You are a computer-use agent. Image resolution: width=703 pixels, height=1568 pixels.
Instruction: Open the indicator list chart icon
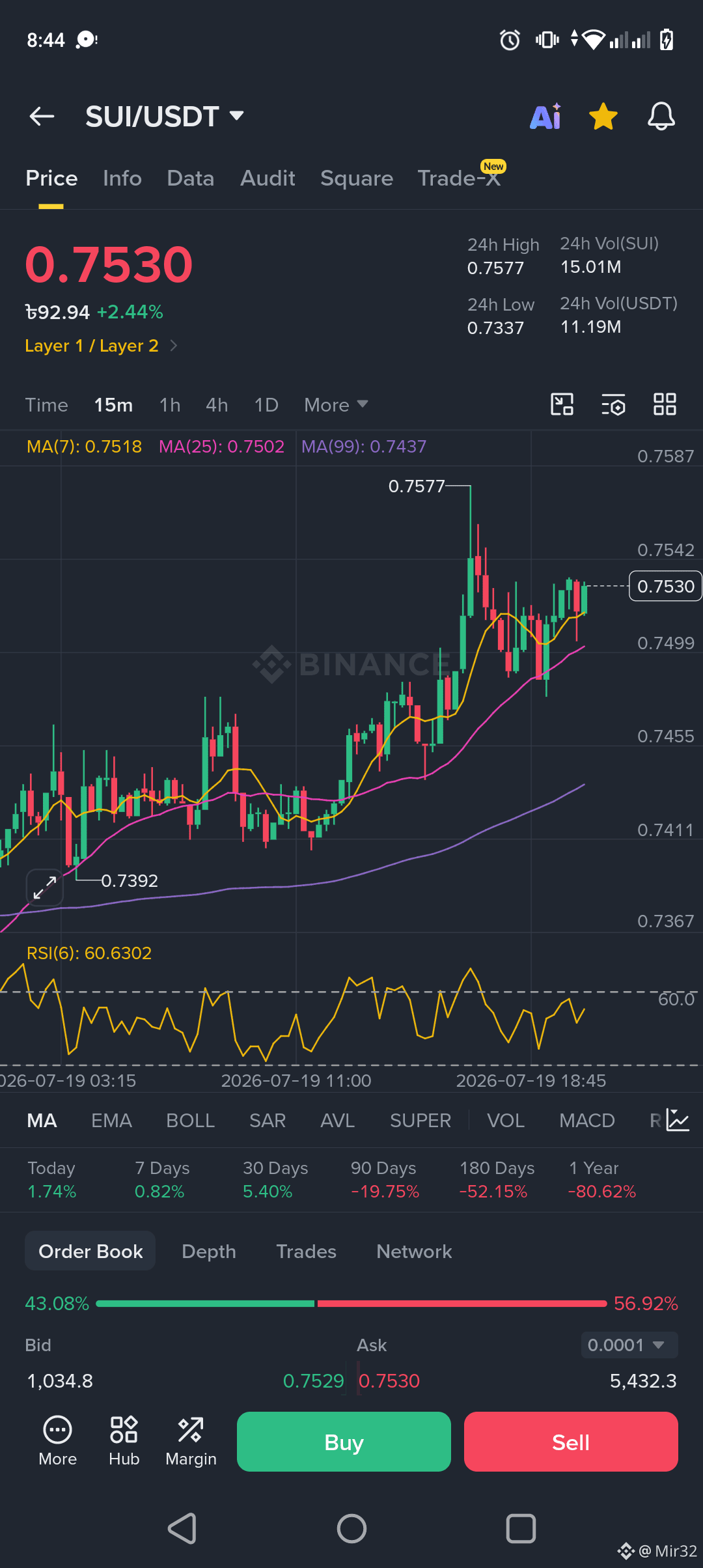click(678, 1120)
